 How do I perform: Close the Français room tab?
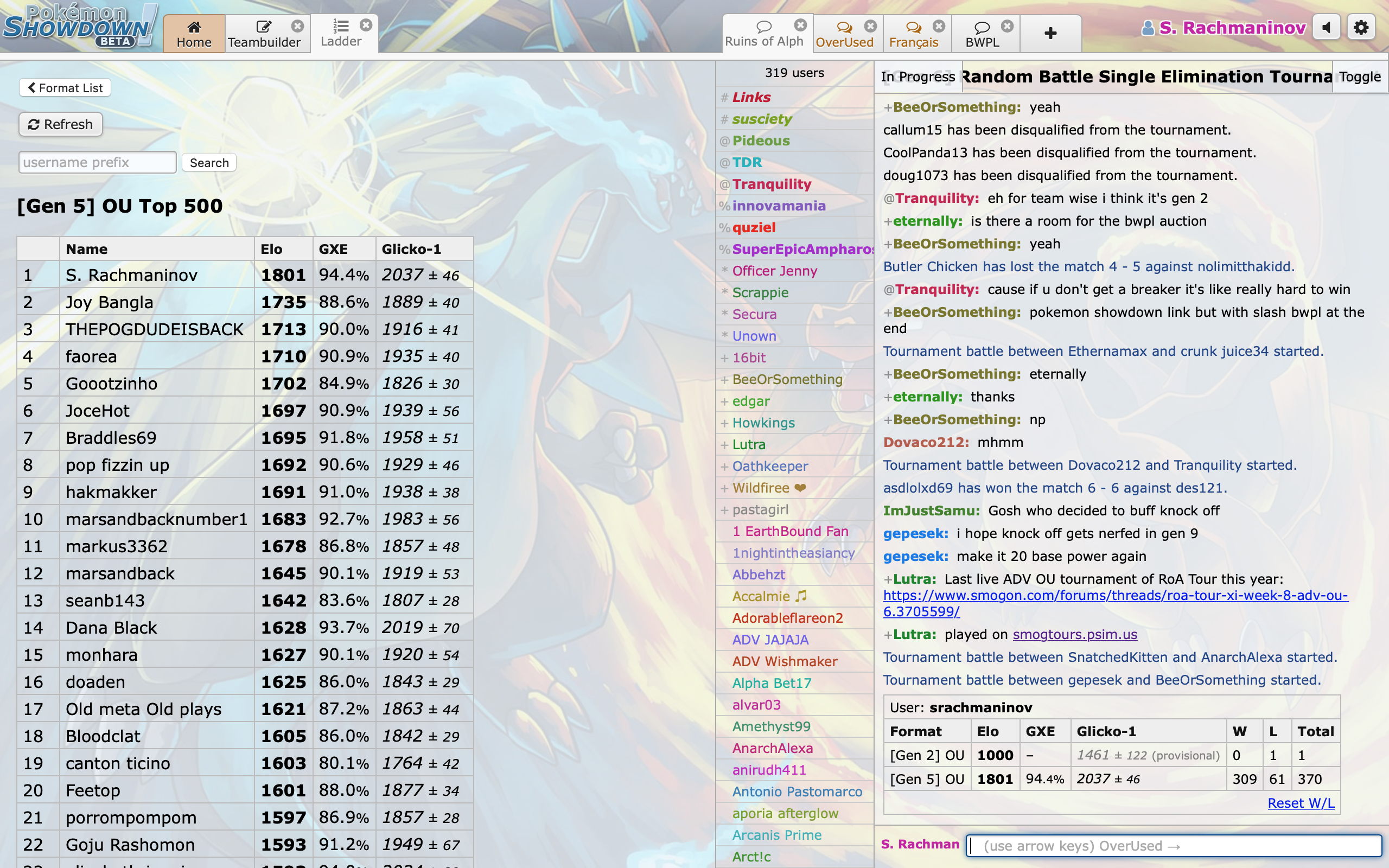point(939,26)
